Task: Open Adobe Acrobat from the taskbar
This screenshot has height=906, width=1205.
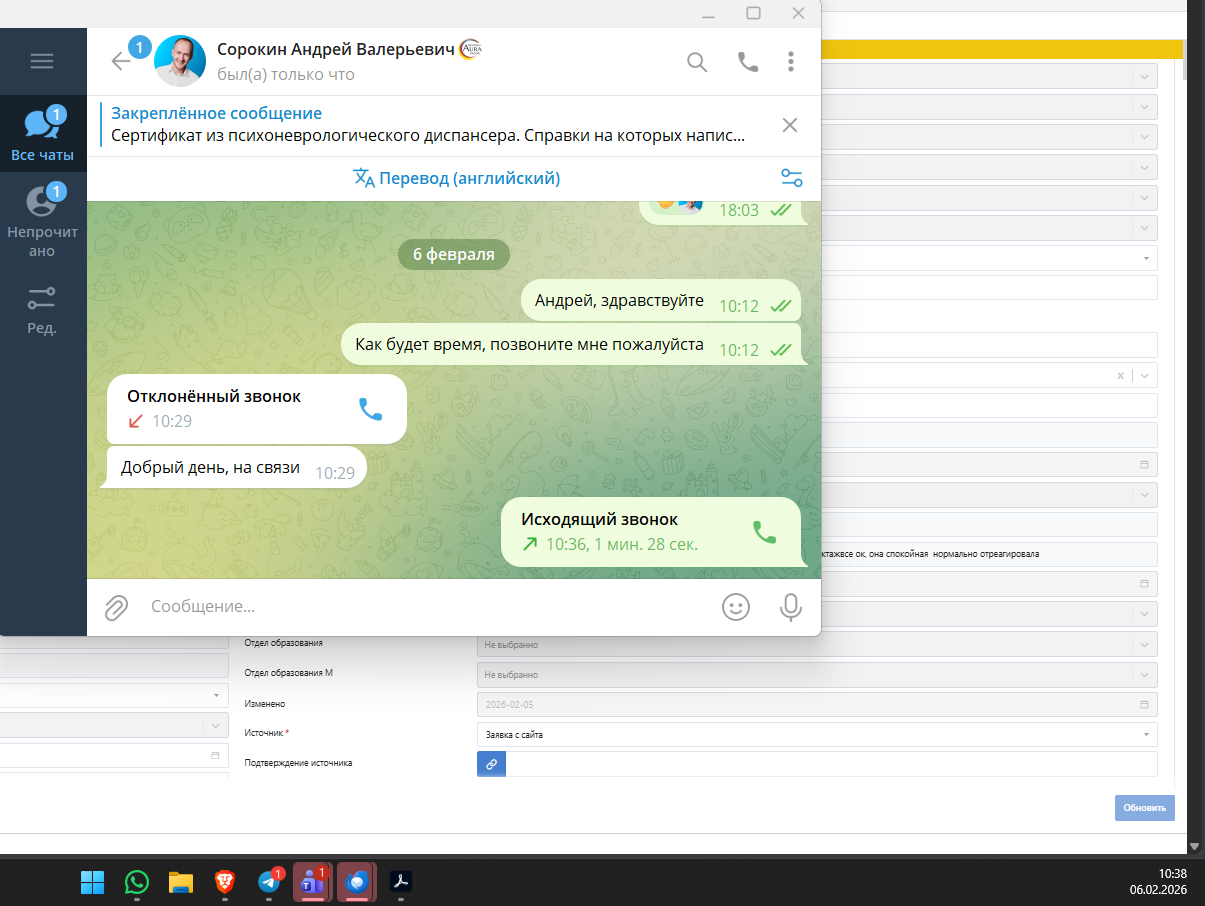Action: click(x=400, y=882)
